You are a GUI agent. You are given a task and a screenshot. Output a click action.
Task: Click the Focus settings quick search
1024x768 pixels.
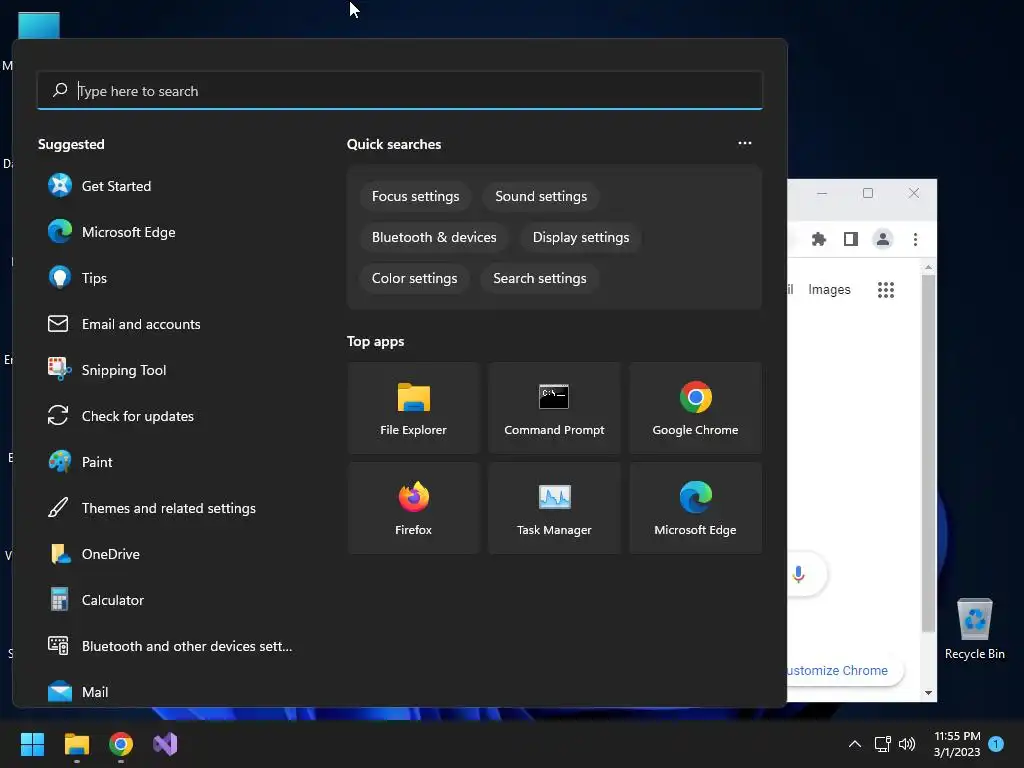(x=415, y=197)
